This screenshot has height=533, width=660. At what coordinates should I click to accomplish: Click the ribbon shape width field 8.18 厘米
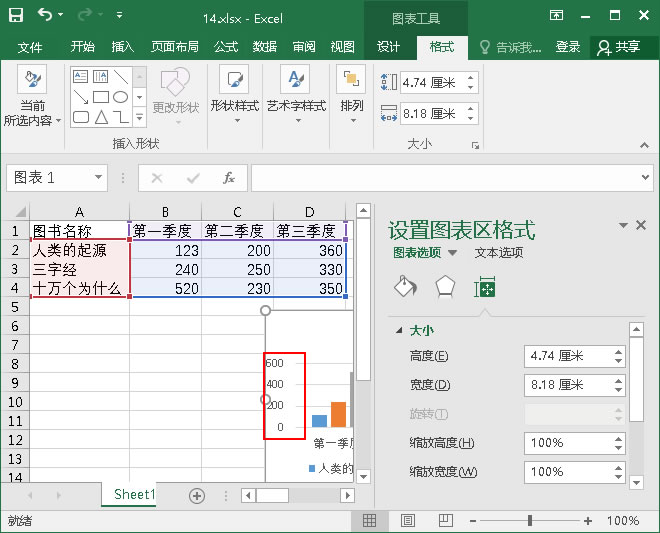(x=432, y=113)
